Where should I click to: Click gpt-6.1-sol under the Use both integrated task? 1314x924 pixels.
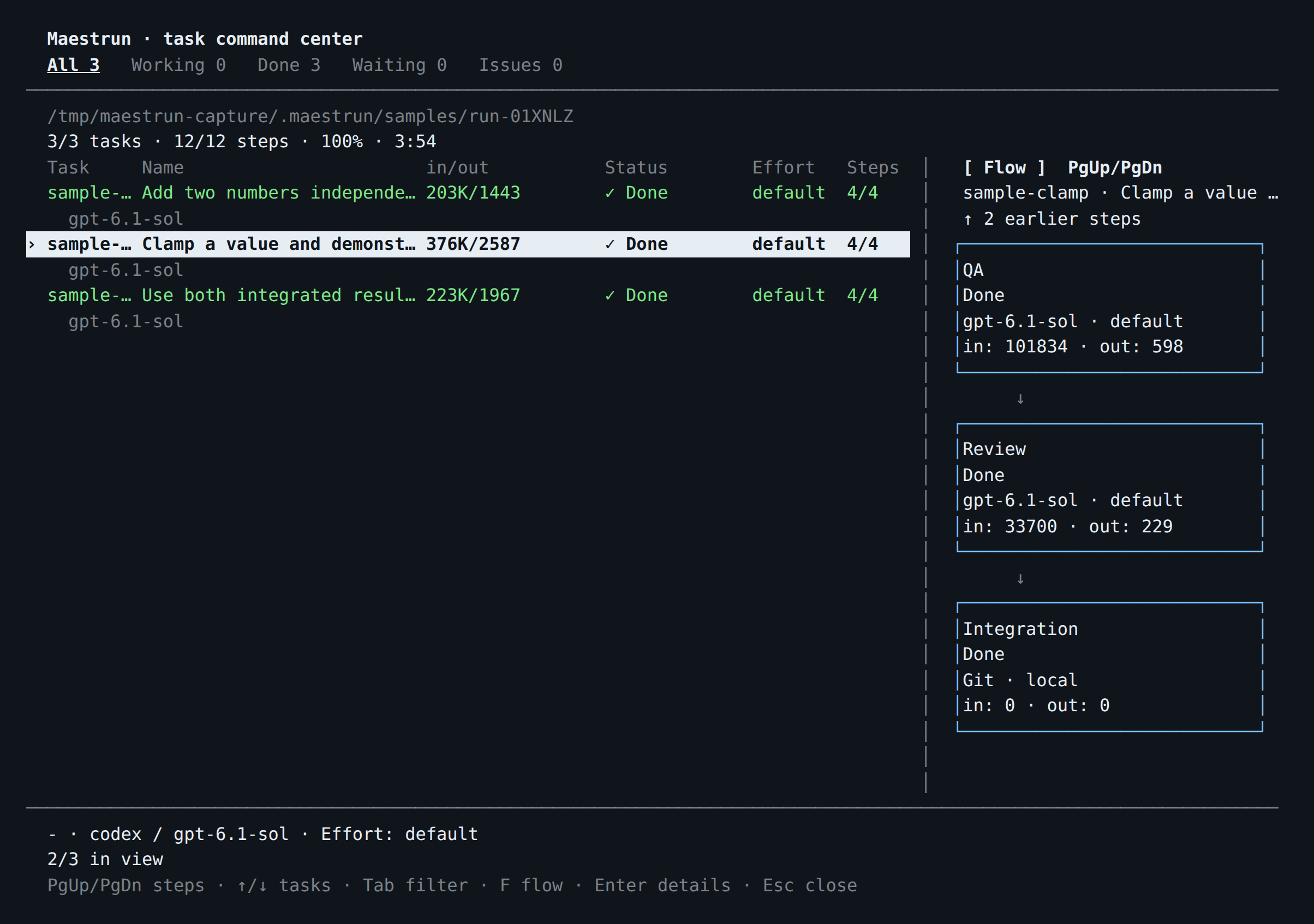(126, 321)
